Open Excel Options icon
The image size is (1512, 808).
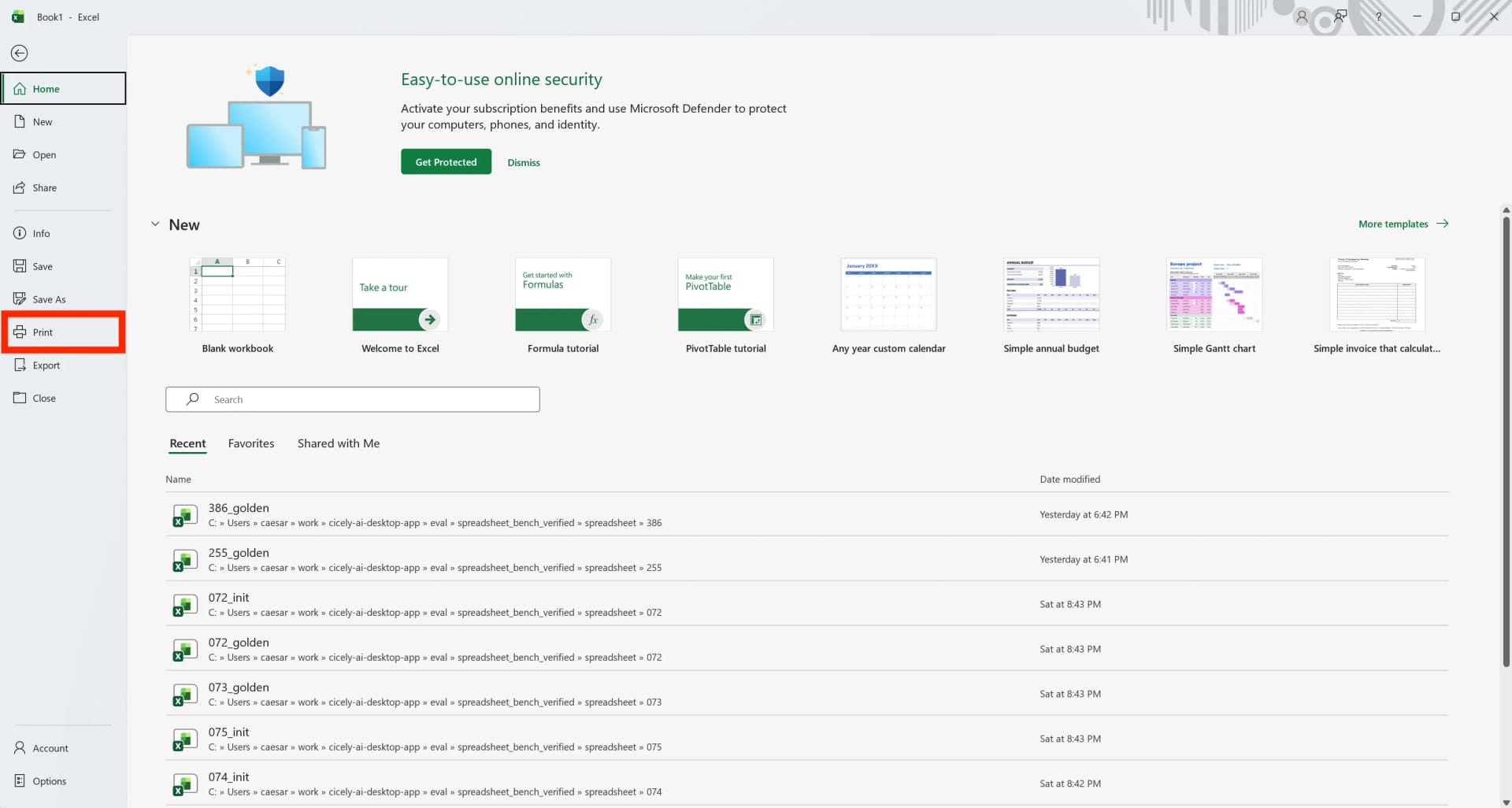coord(20,781)
